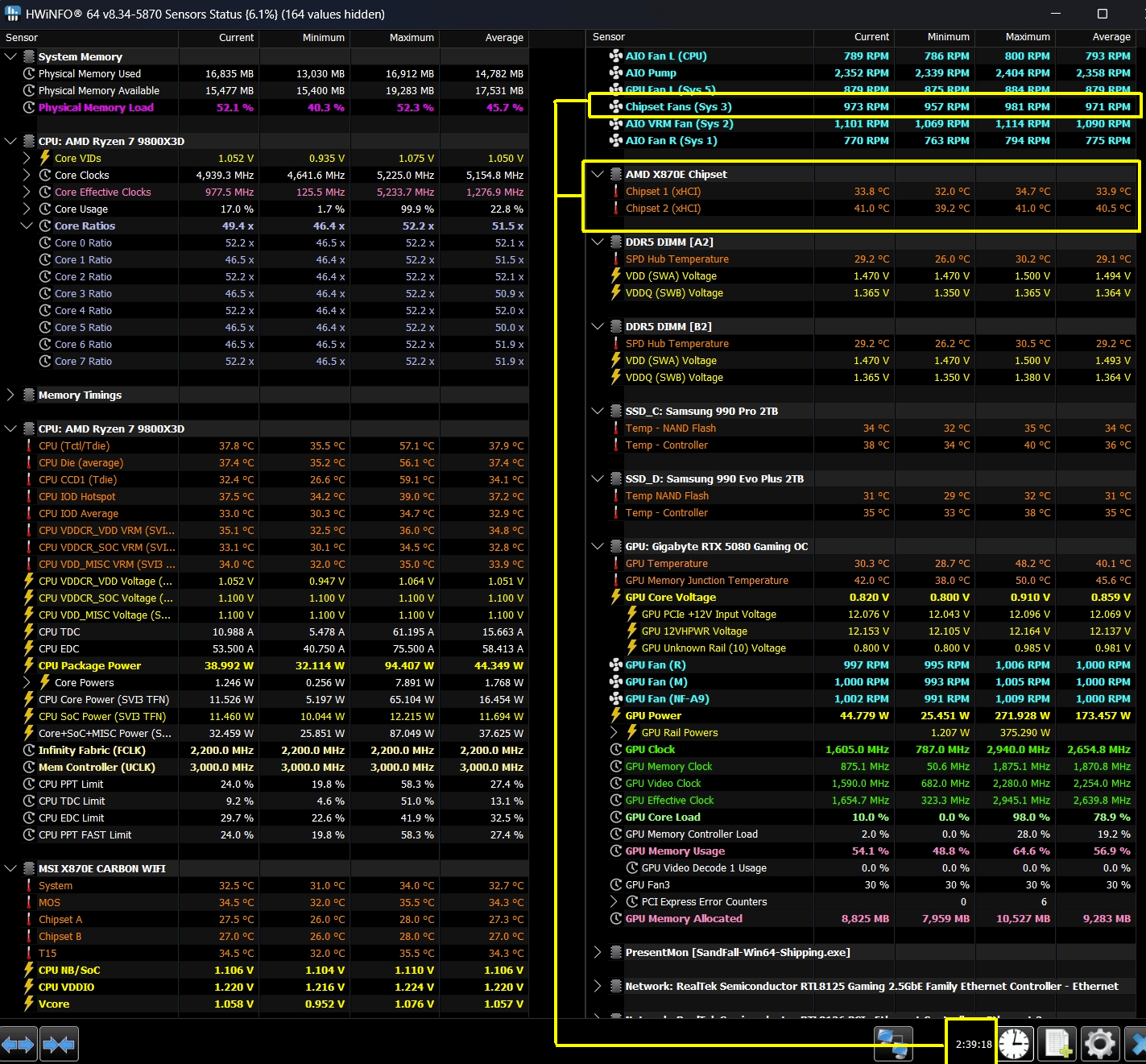The height and width of the screenshot is (1064, 1146).
Task: Click the left panel Current column header
Action: click(x=218, y=38)
